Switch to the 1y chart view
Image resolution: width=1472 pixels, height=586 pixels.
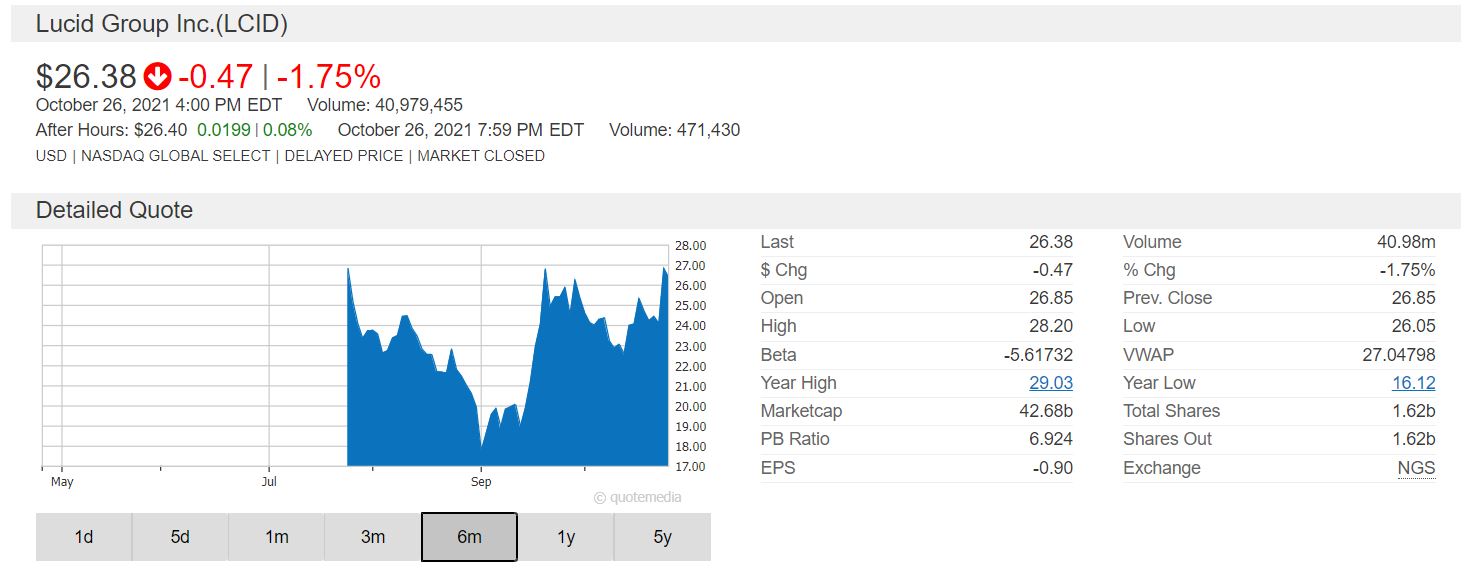tap(566, 537)
